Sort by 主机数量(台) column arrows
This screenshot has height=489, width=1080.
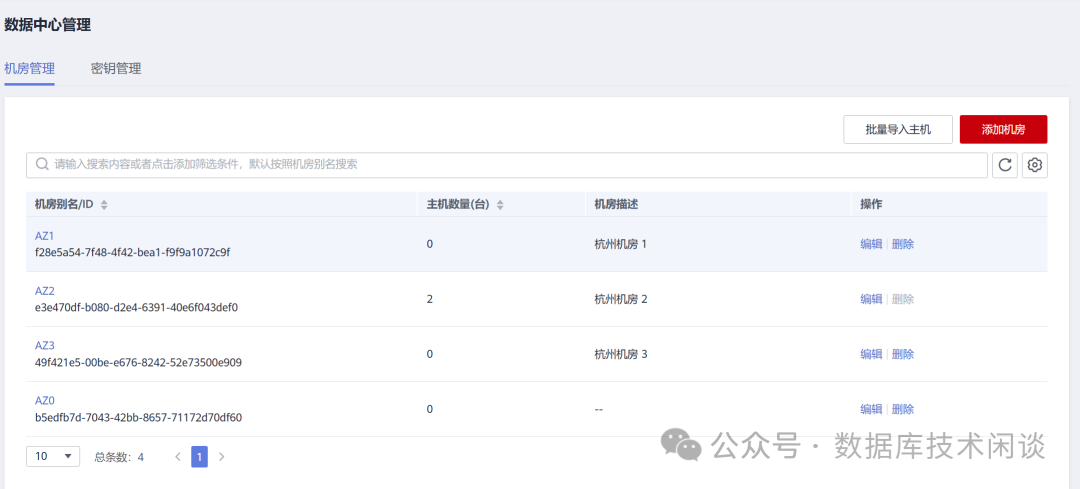click(500, 205)
